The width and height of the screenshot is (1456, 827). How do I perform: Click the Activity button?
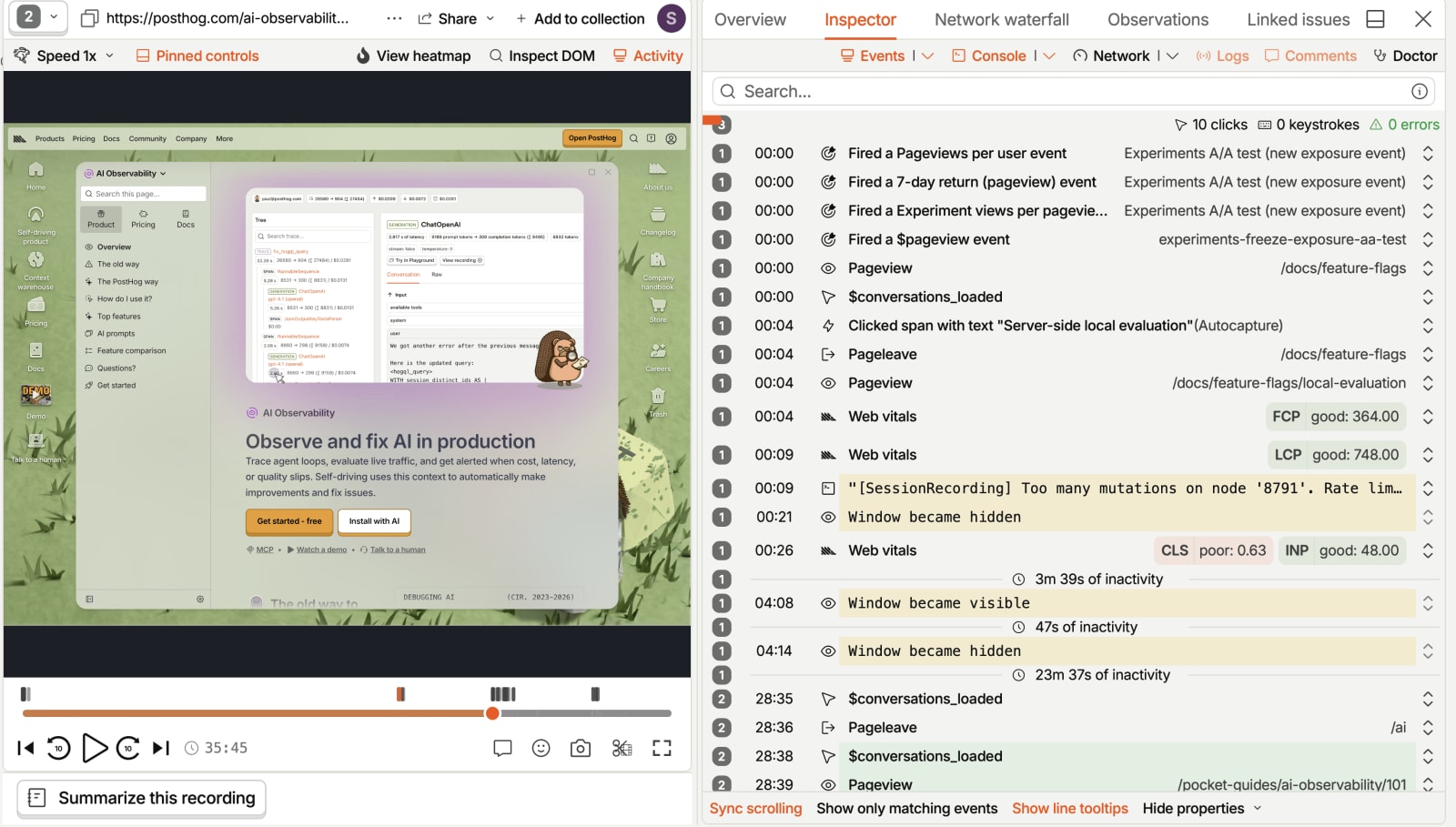click(x=648, y=55)
